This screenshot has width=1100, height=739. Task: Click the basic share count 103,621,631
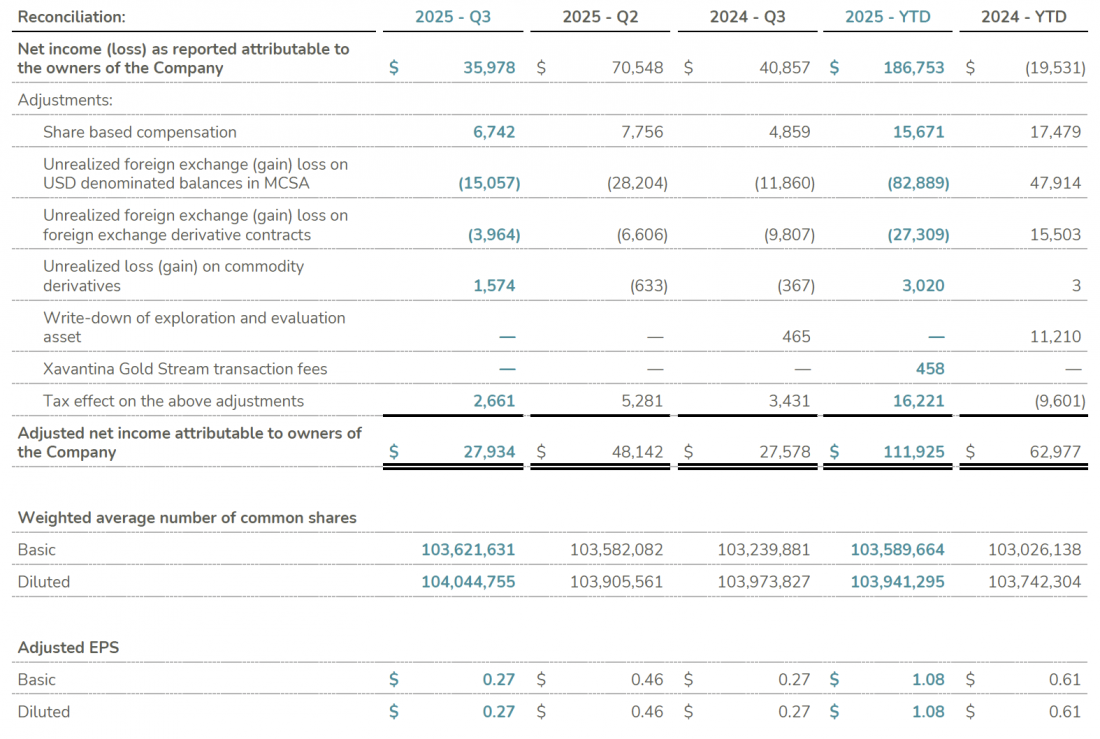(468, 550)
